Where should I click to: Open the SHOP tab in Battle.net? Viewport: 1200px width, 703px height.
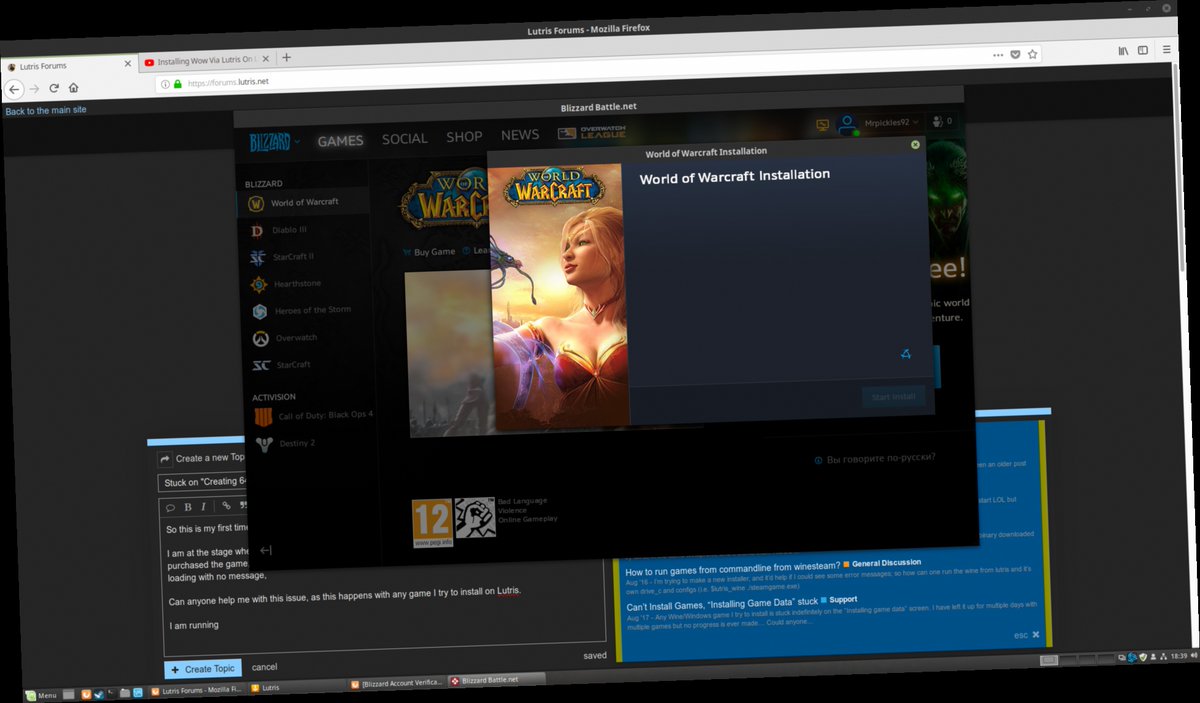[464, 137]
